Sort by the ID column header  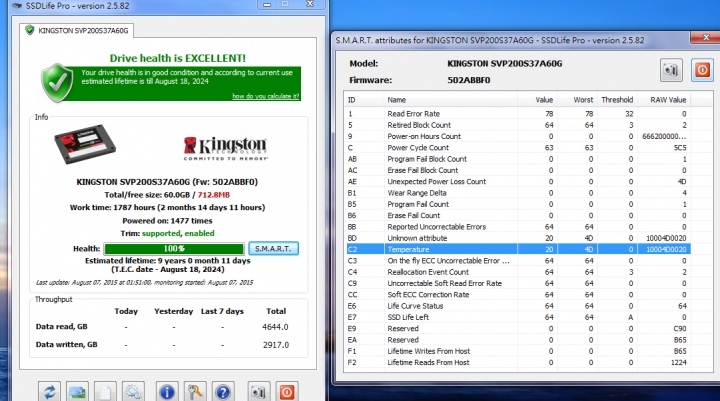(x=365, y=100)
